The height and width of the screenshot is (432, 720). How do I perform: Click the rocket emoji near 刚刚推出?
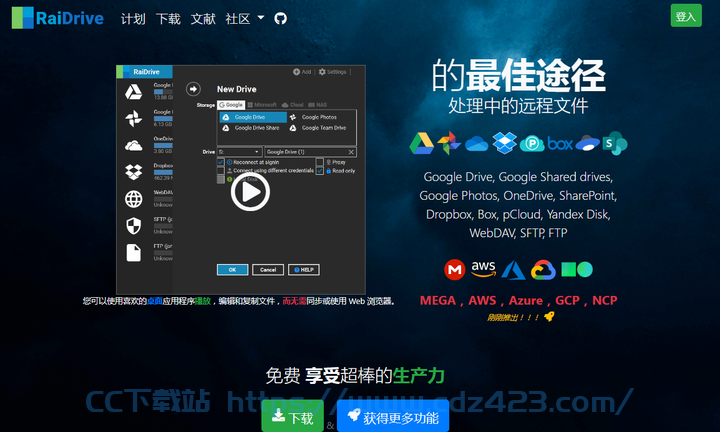(x=549, y=316)
